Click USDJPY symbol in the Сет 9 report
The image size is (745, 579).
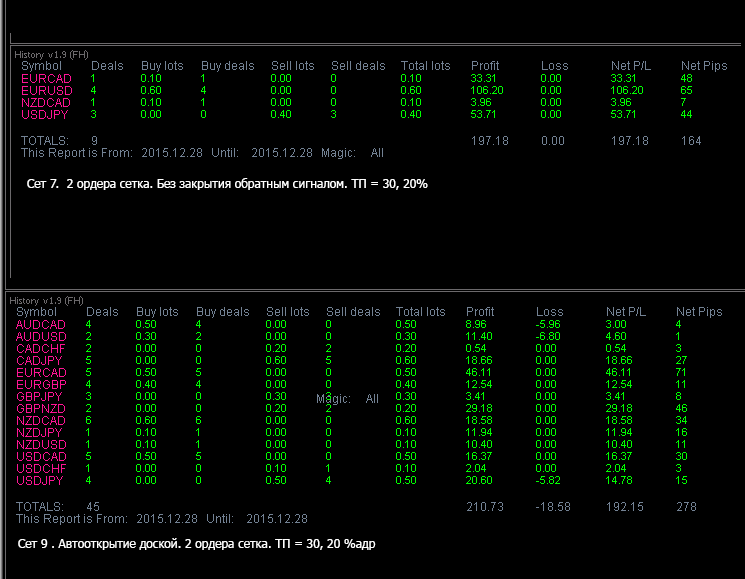[39, 481]
